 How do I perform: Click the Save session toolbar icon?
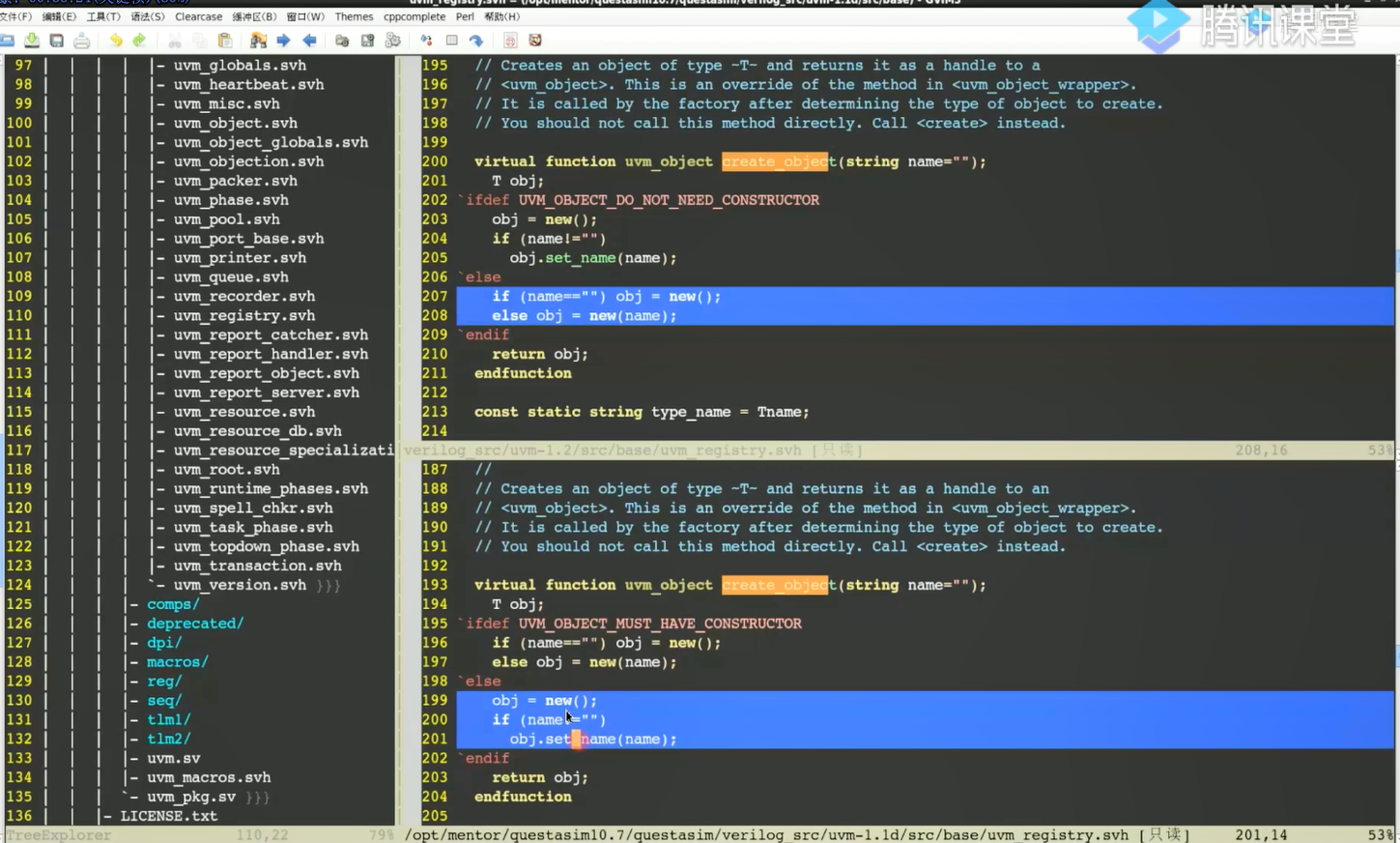click(x=367, y=41)
